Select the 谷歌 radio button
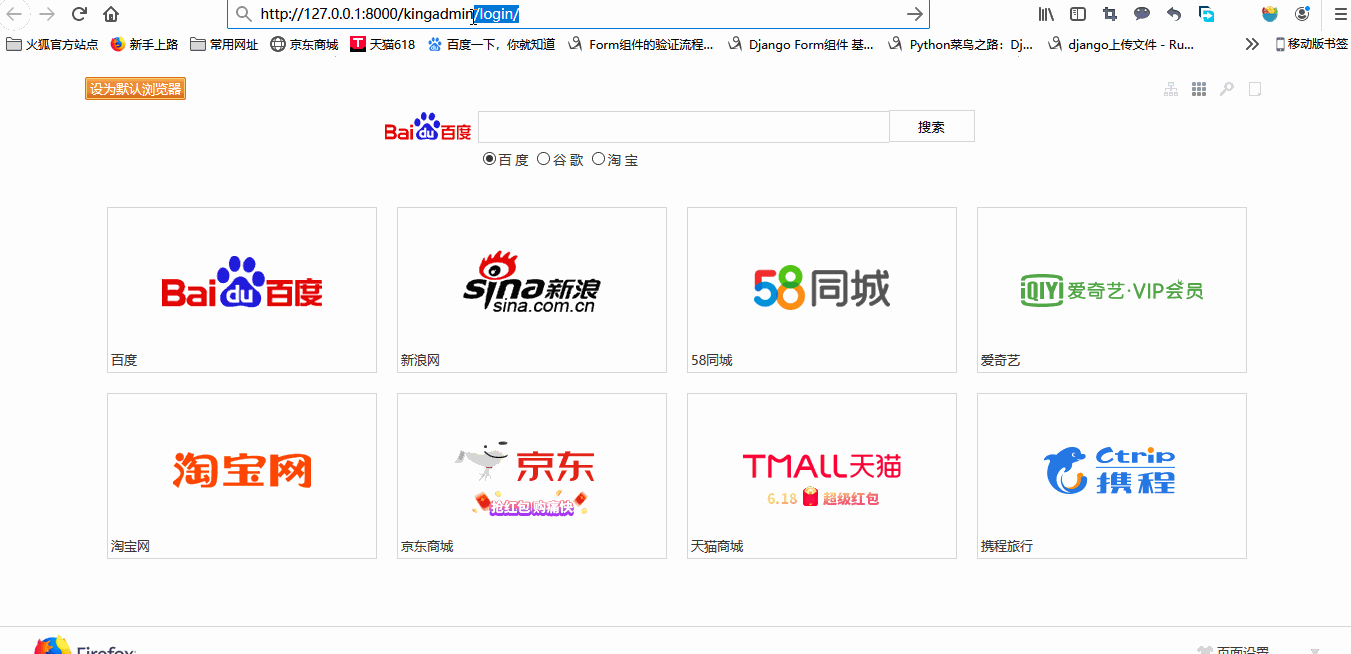 click(543, 159)
